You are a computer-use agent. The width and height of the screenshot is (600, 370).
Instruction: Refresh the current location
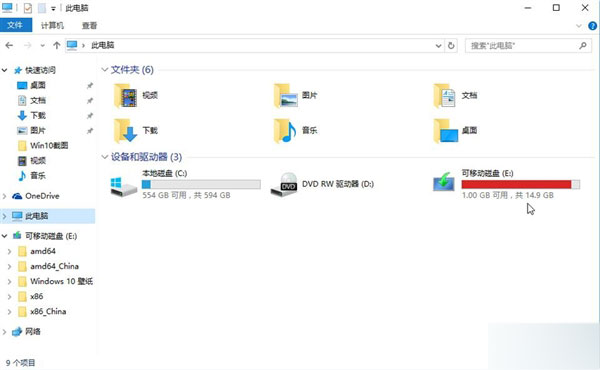click(451, 46)
